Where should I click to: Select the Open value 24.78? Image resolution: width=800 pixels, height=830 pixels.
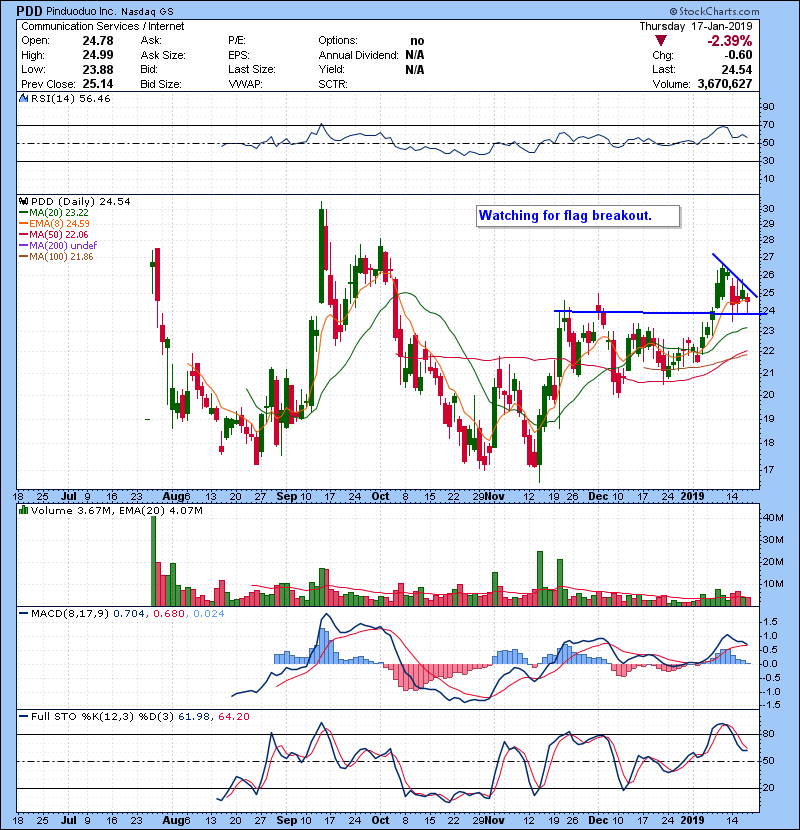[98, 41]
